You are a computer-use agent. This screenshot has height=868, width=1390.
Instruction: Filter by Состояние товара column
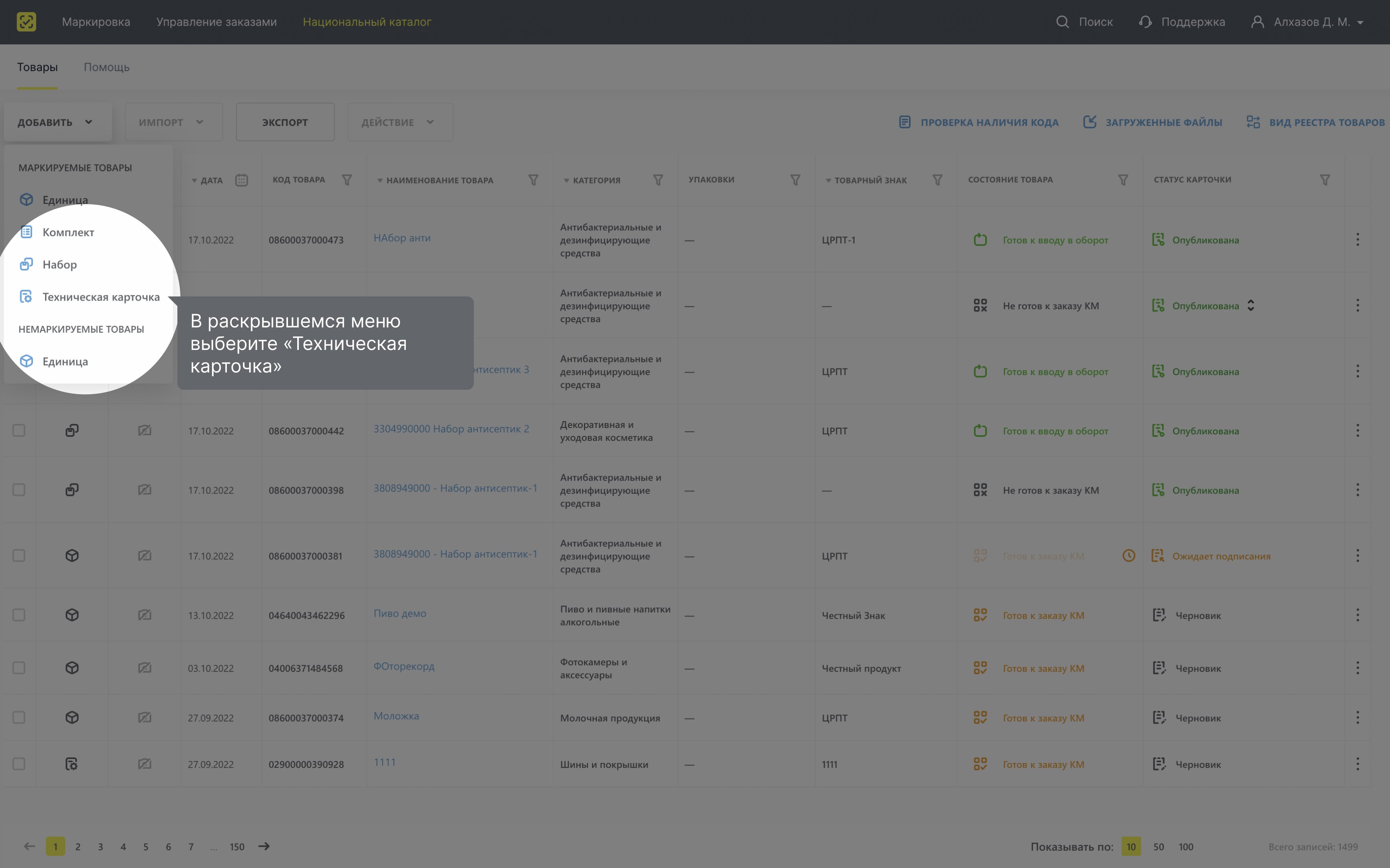click(x=1123, y=180)
